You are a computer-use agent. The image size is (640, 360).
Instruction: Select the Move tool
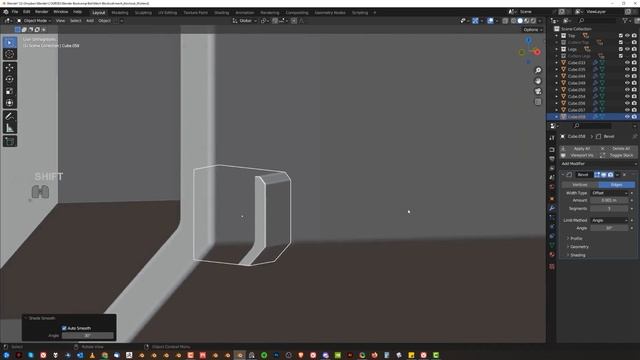click(x=10, y=68)
